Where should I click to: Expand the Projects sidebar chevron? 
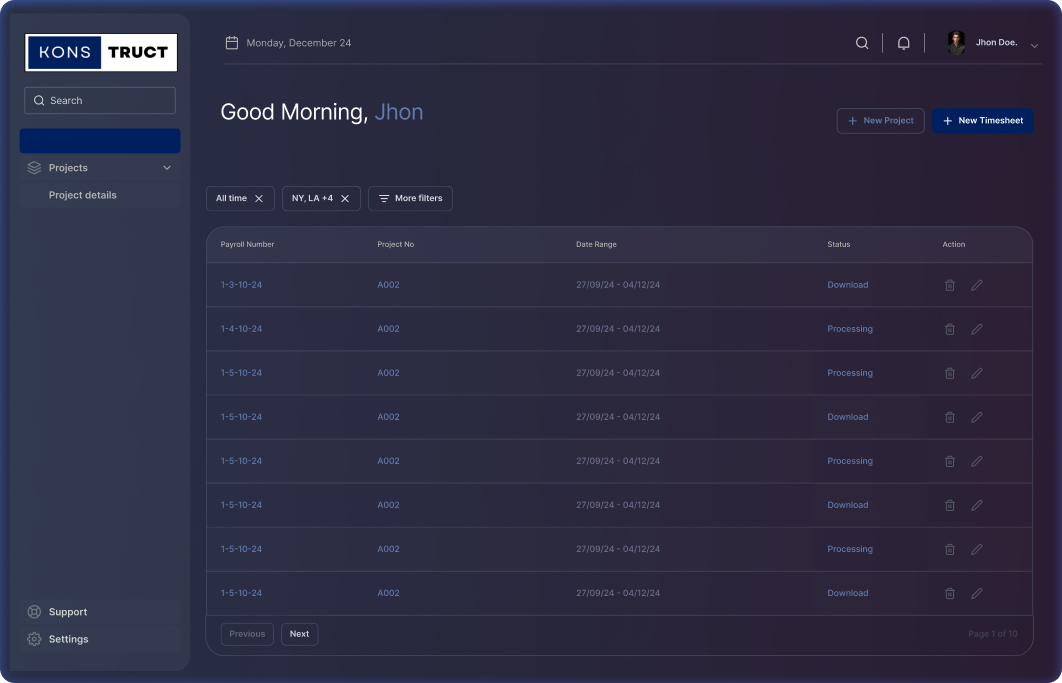167,168
